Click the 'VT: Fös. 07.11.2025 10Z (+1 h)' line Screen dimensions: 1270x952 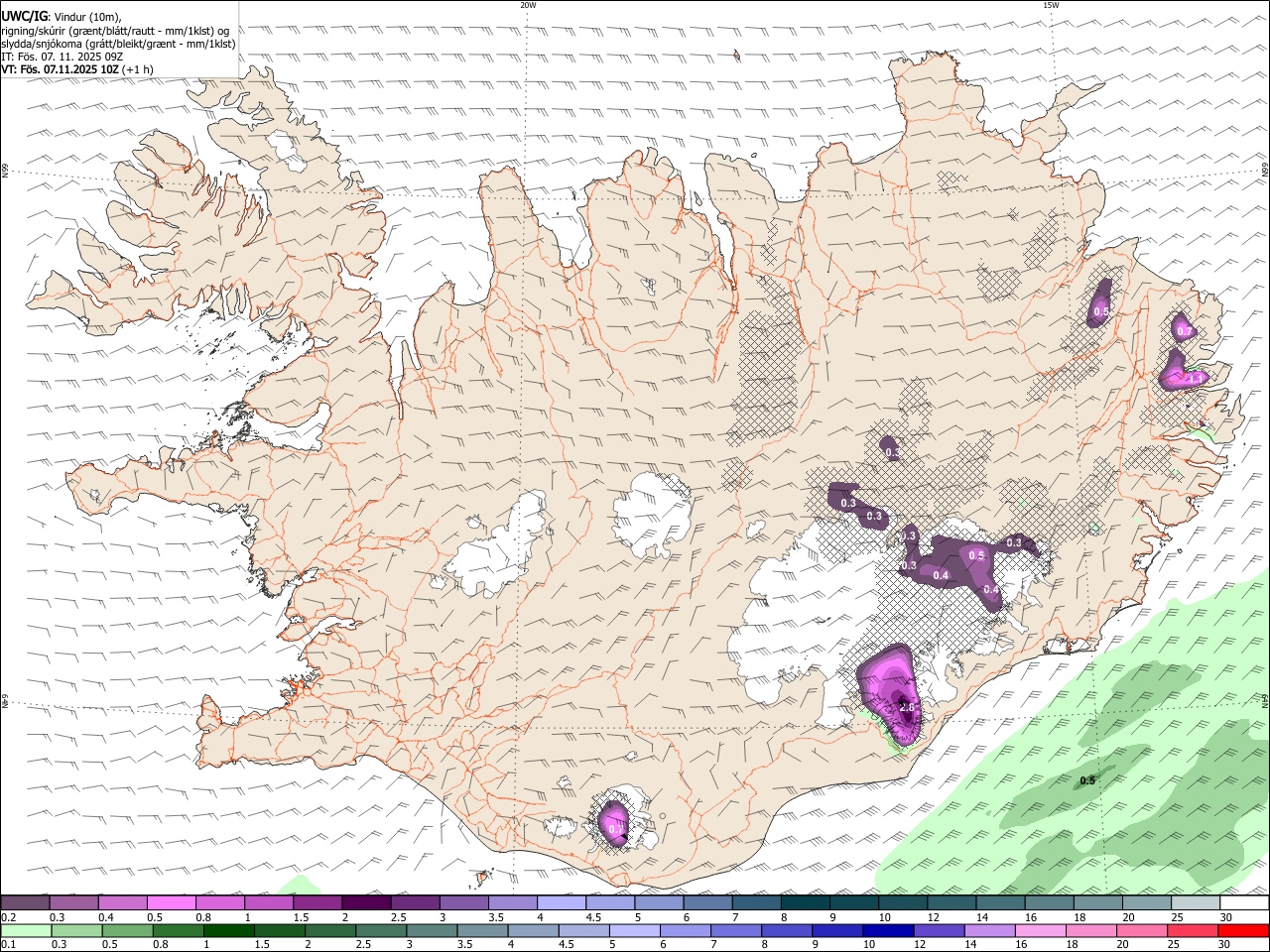(x=77, y=69)
